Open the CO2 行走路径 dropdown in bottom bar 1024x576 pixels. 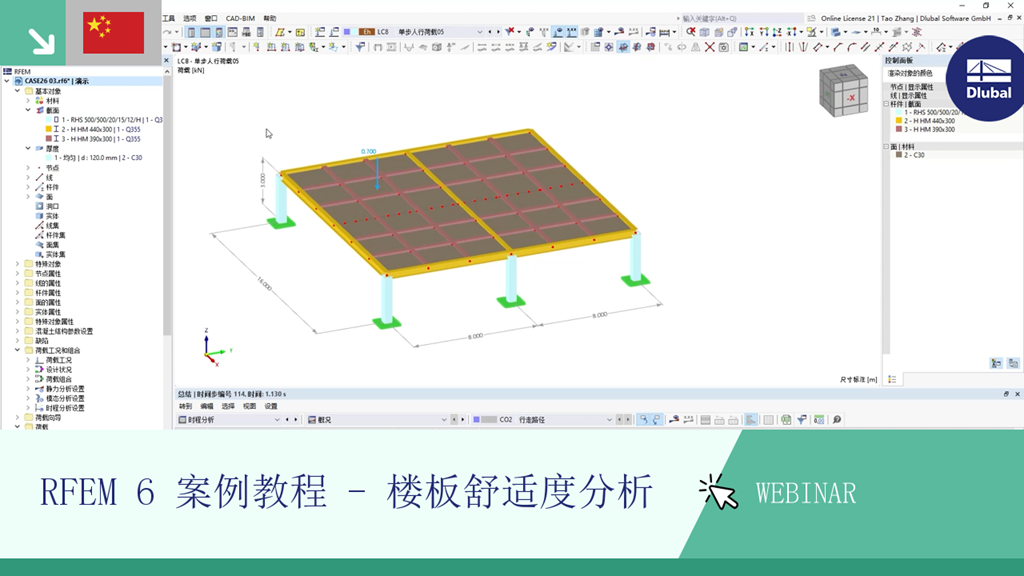point(608,419)
